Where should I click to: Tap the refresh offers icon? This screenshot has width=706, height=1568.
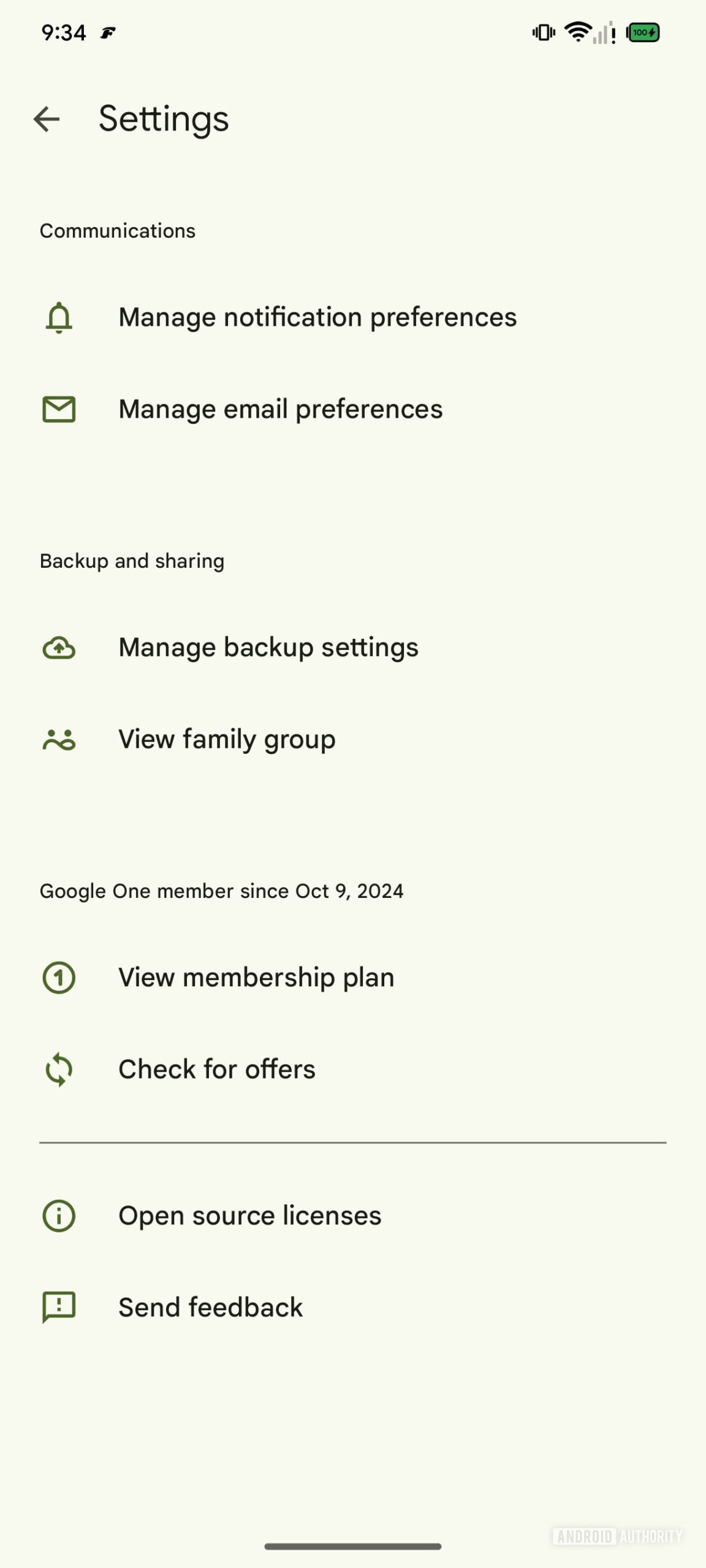(59, 1069)
